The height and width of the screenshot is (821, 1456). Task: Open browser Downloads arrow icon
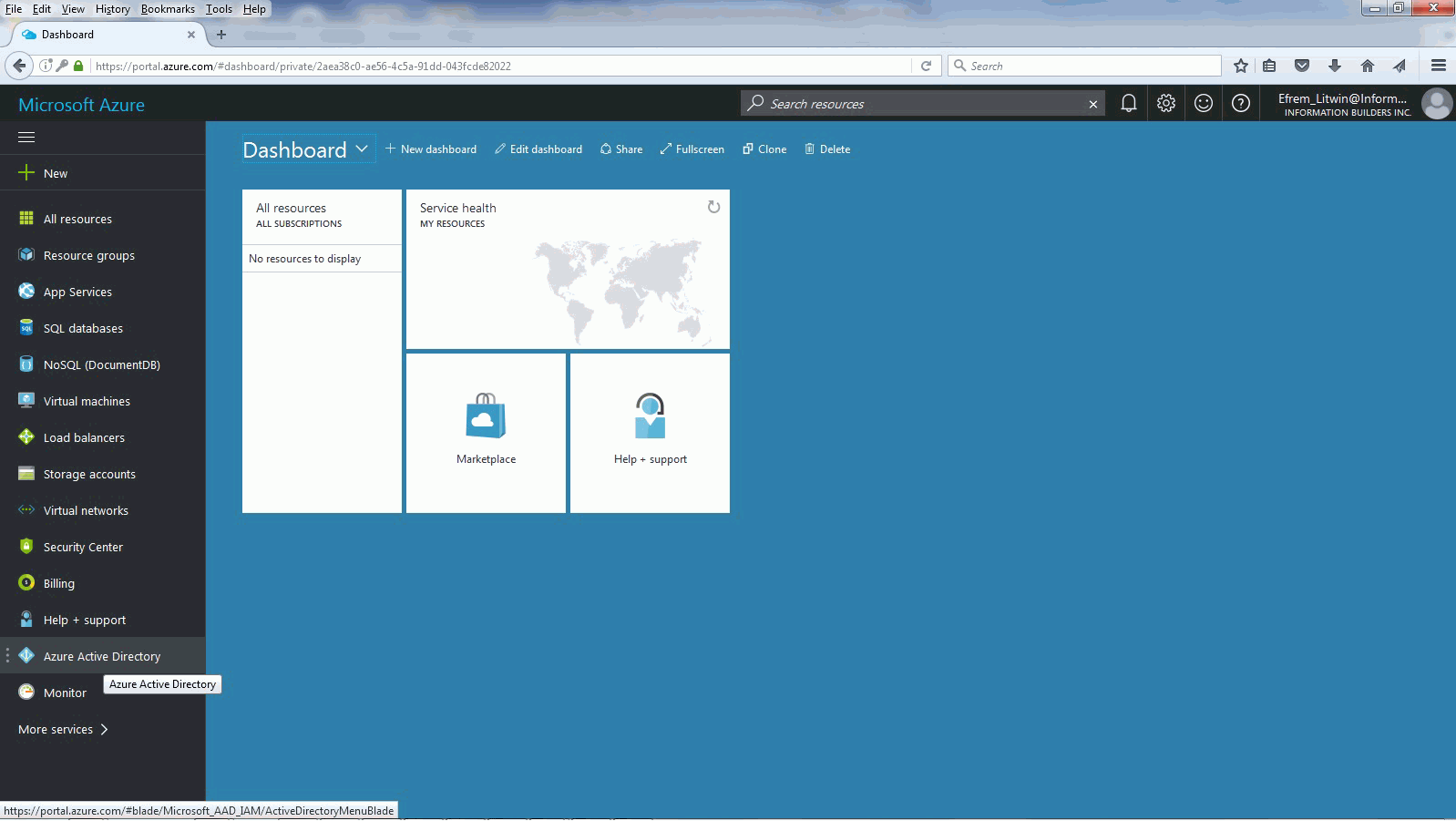tap(1335, 66)
